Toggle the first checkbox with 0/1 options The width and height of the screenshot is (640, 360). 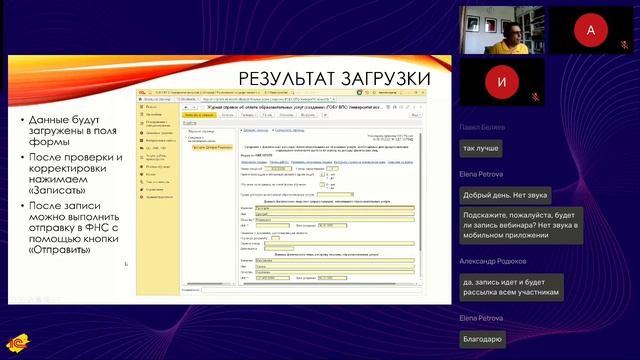(322, 174)
